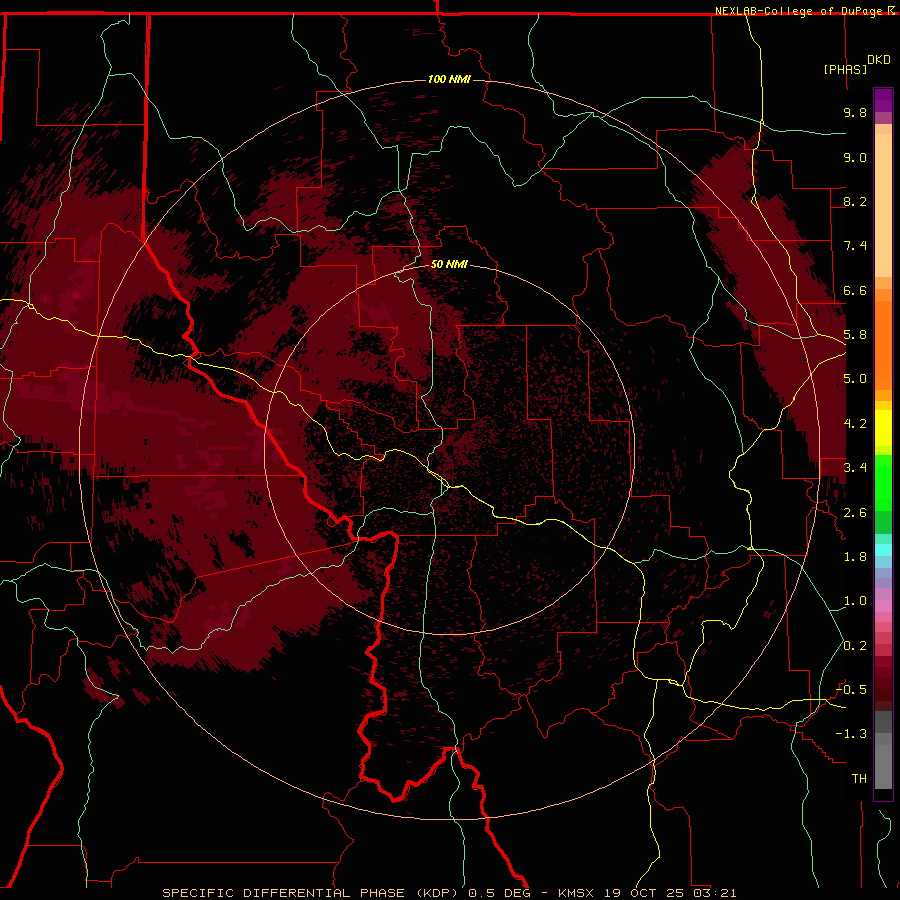Click the 1.8 legend value

855,557
